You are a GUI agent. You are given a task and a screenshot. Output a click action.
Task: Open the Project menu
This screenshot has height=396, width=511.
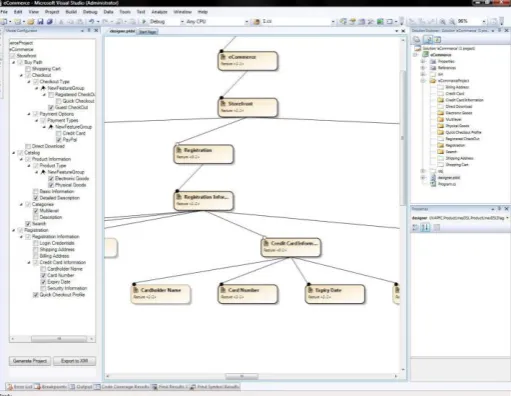tap(52, 12)
